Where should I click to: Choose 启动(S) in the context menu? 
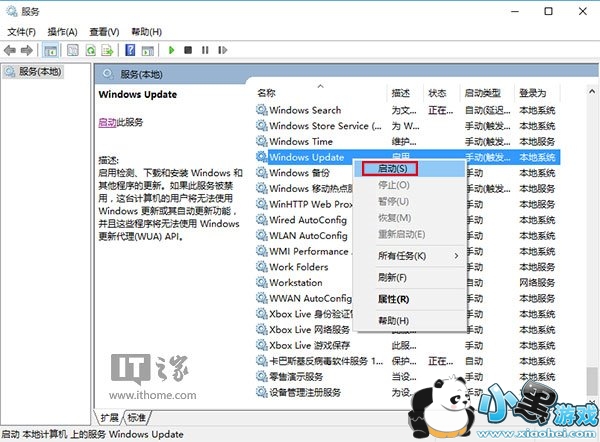(410, 169)
